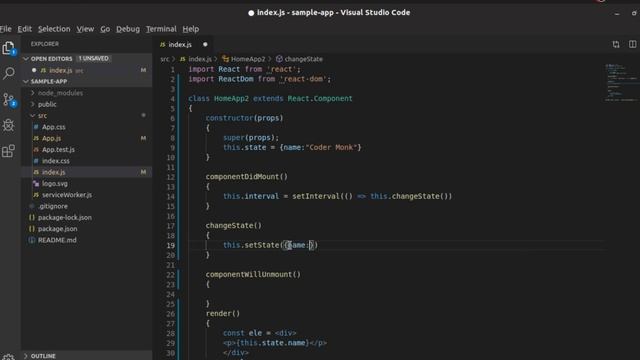Click the README.md info icon
The height and width of the screenshot is (360, 640).
click(x=32, y=240)
